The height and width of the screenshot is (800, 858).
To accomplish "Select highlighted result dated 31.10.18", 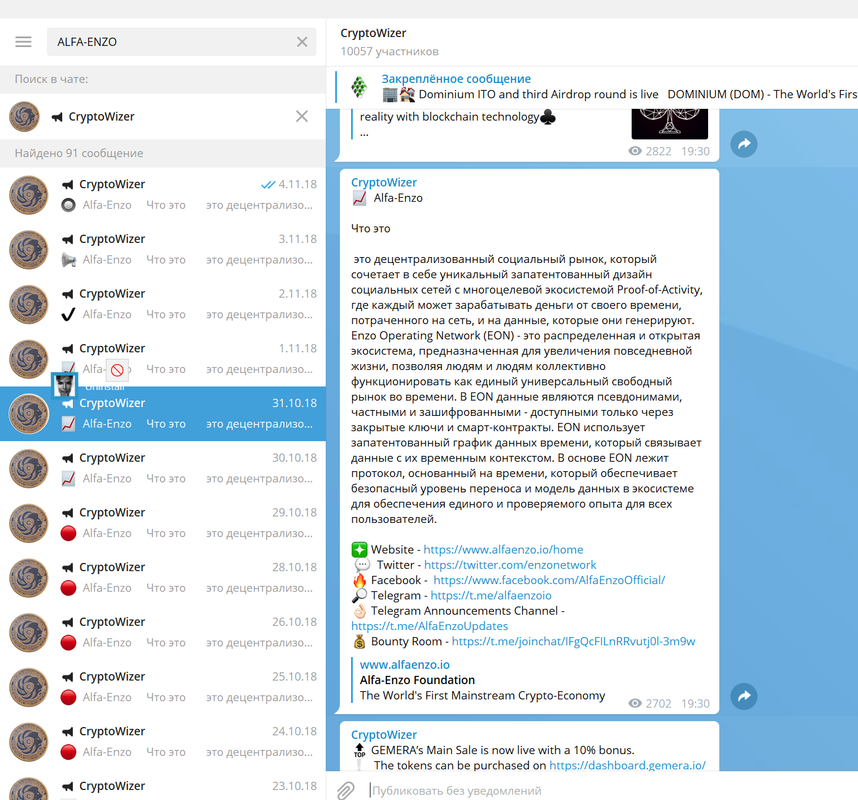I will click(x=163, y=414).
